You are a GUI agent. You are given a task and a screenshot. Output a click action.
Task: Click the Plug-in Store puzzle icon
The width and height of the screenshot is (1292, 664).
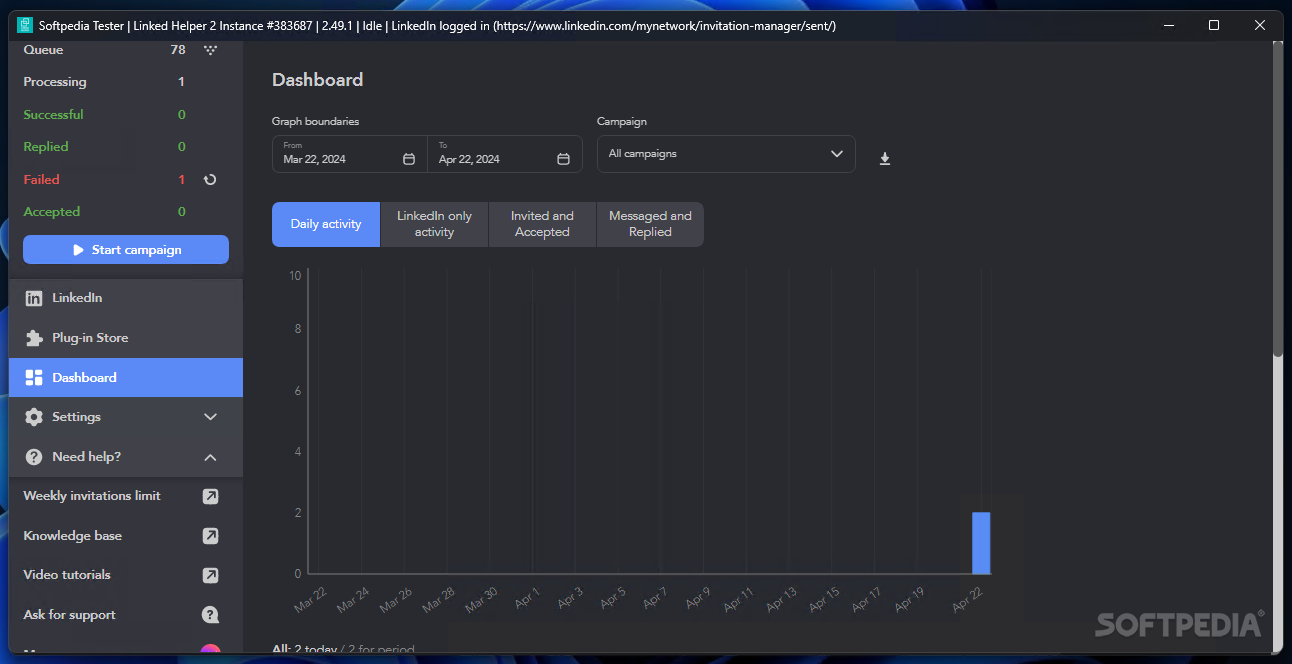[x=34, y=338]
